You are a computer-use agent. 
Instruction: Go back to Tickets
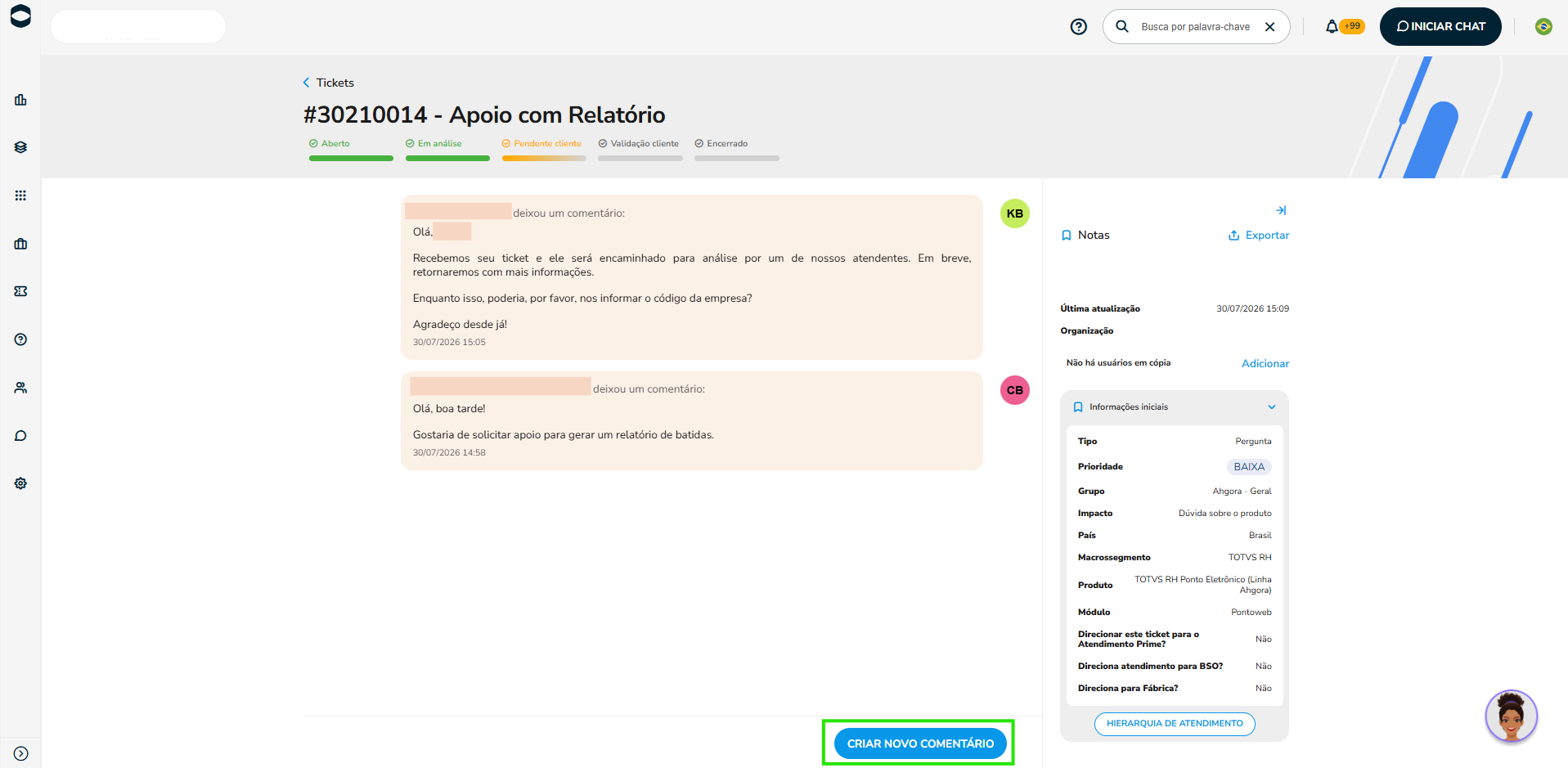(328, 83)
